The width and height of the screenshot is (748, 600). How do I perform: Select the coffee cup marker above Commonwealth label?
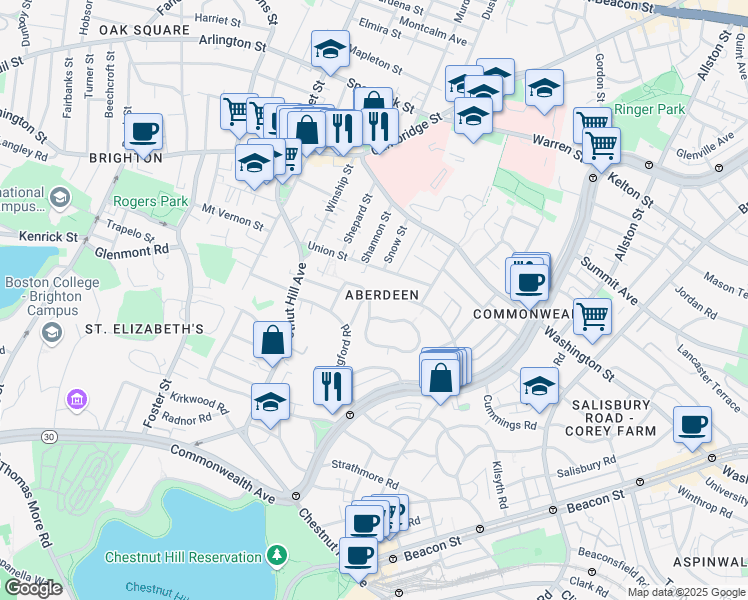(x=529, y=281)
